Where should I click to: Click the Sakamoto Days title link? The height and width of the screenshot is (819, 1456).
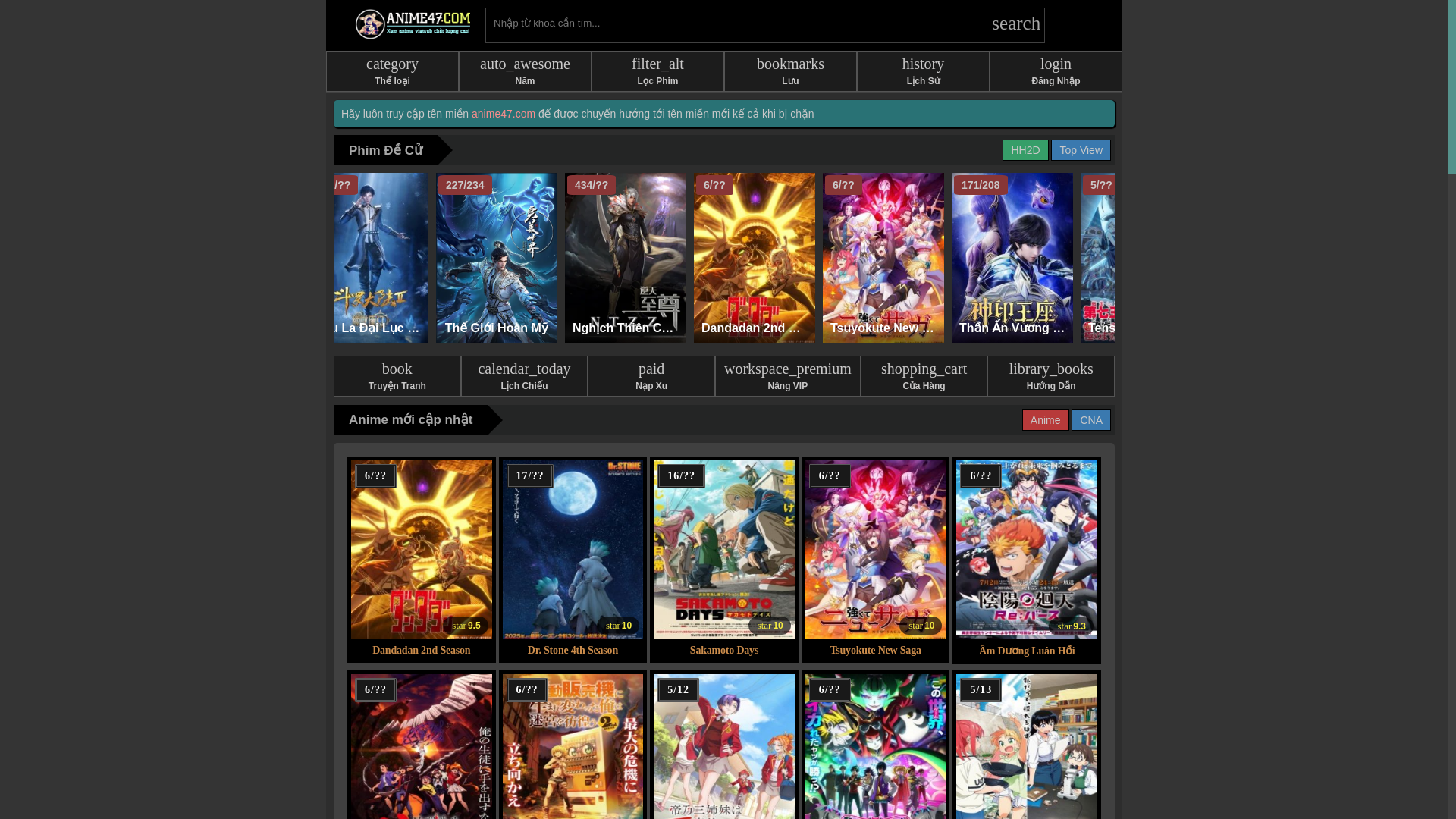(724, 651)
